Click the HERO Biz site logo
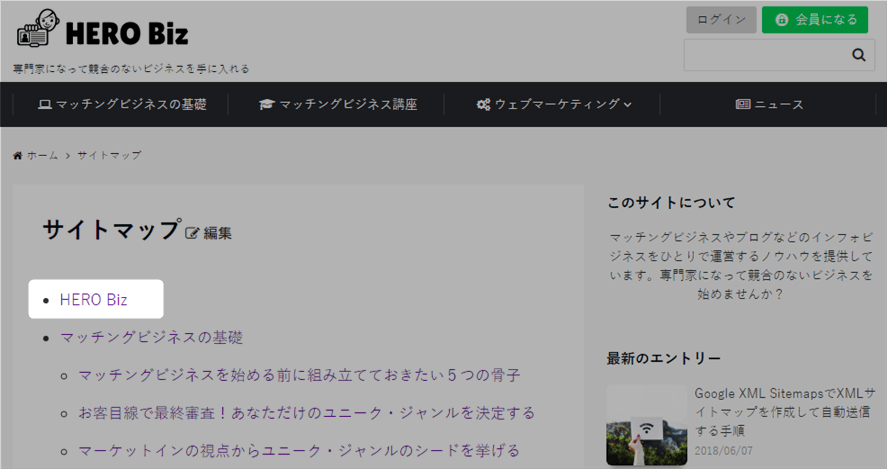 coord(102,29)
